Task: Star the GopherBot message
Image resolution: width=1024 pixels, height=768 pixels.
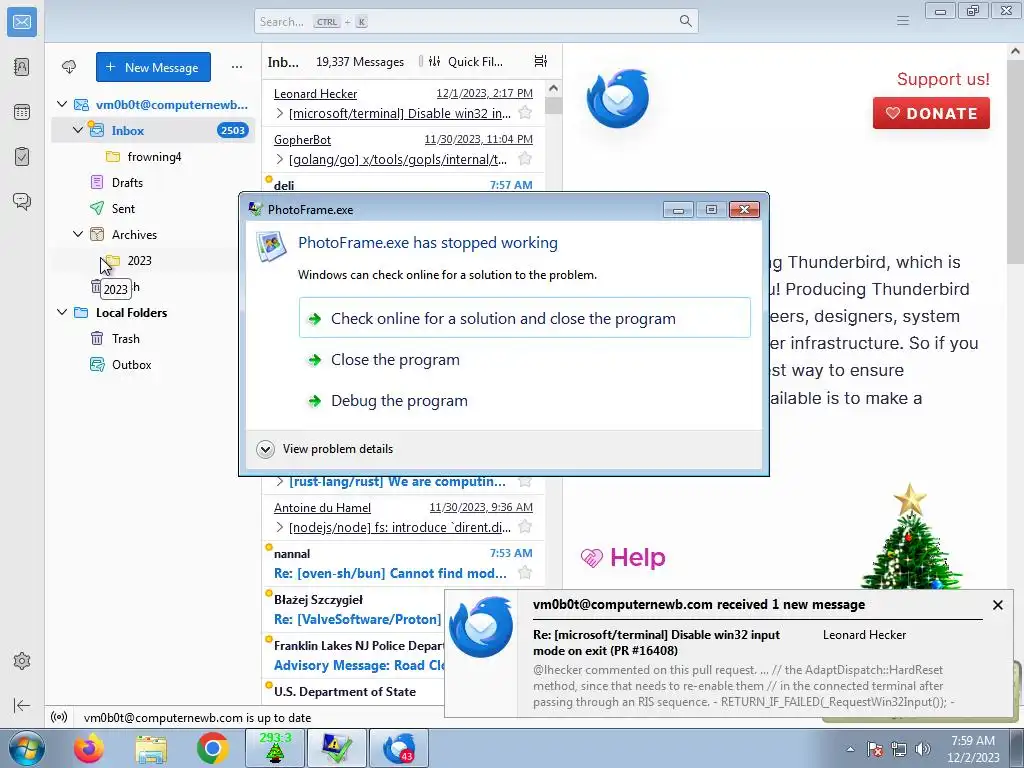Action: [524, 159]
